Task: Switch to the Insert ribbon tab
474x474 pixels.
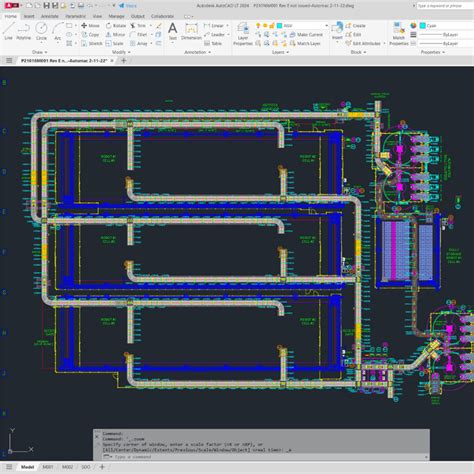Action: (29, 16)
